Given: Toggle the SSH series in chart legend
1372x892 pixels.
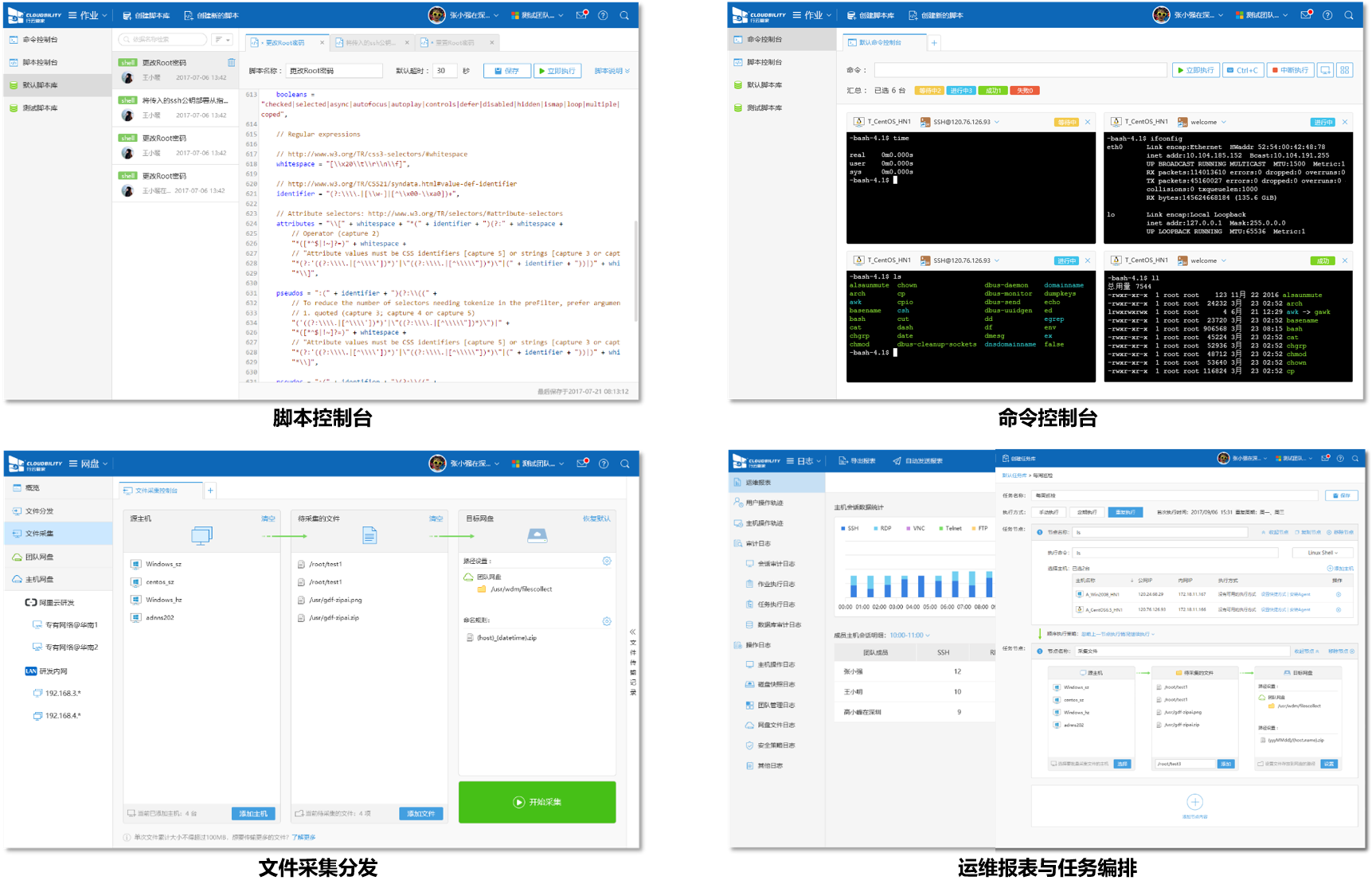Looking at the screenshot, I should (x=849, y=528).
